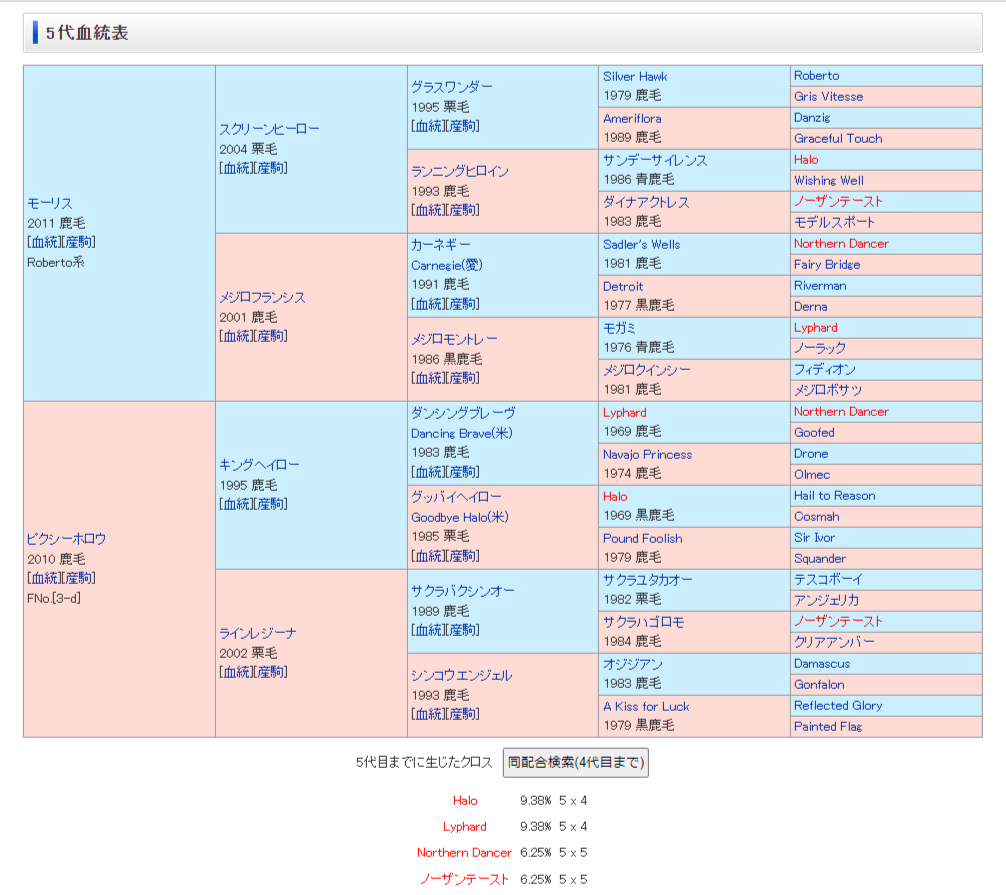Select サンデーサイレンス in the pedigree table
This screenshot has height=895, width=1006.
pyautogui.click(x=655, y=160)
